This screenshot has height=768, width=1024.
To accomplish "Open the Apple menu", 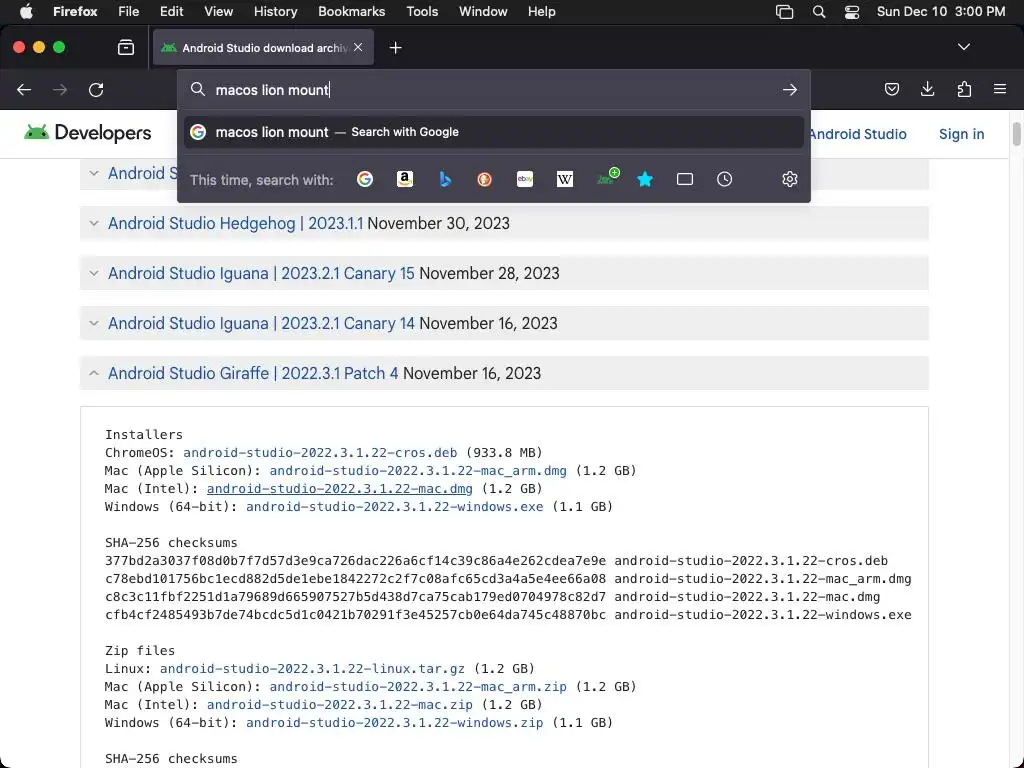I will 26,12.
